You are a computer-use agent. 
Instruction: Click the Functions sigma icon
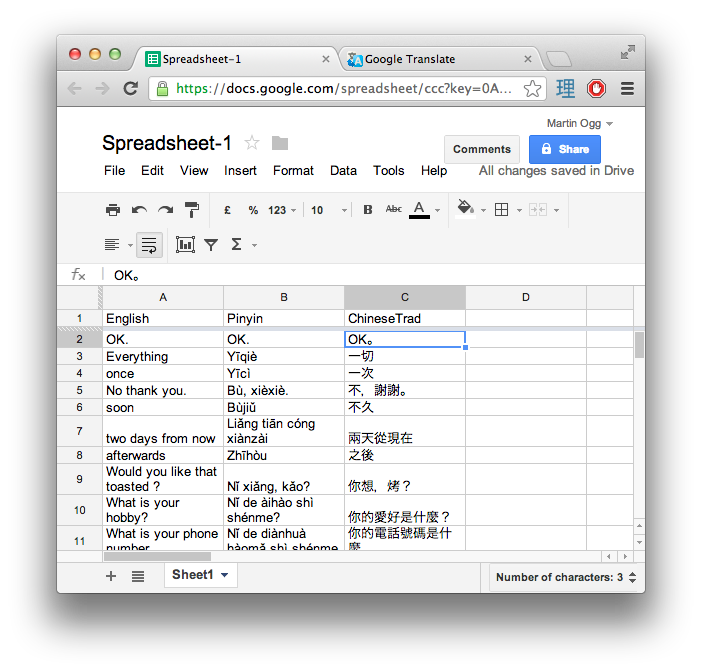point(236,244)
